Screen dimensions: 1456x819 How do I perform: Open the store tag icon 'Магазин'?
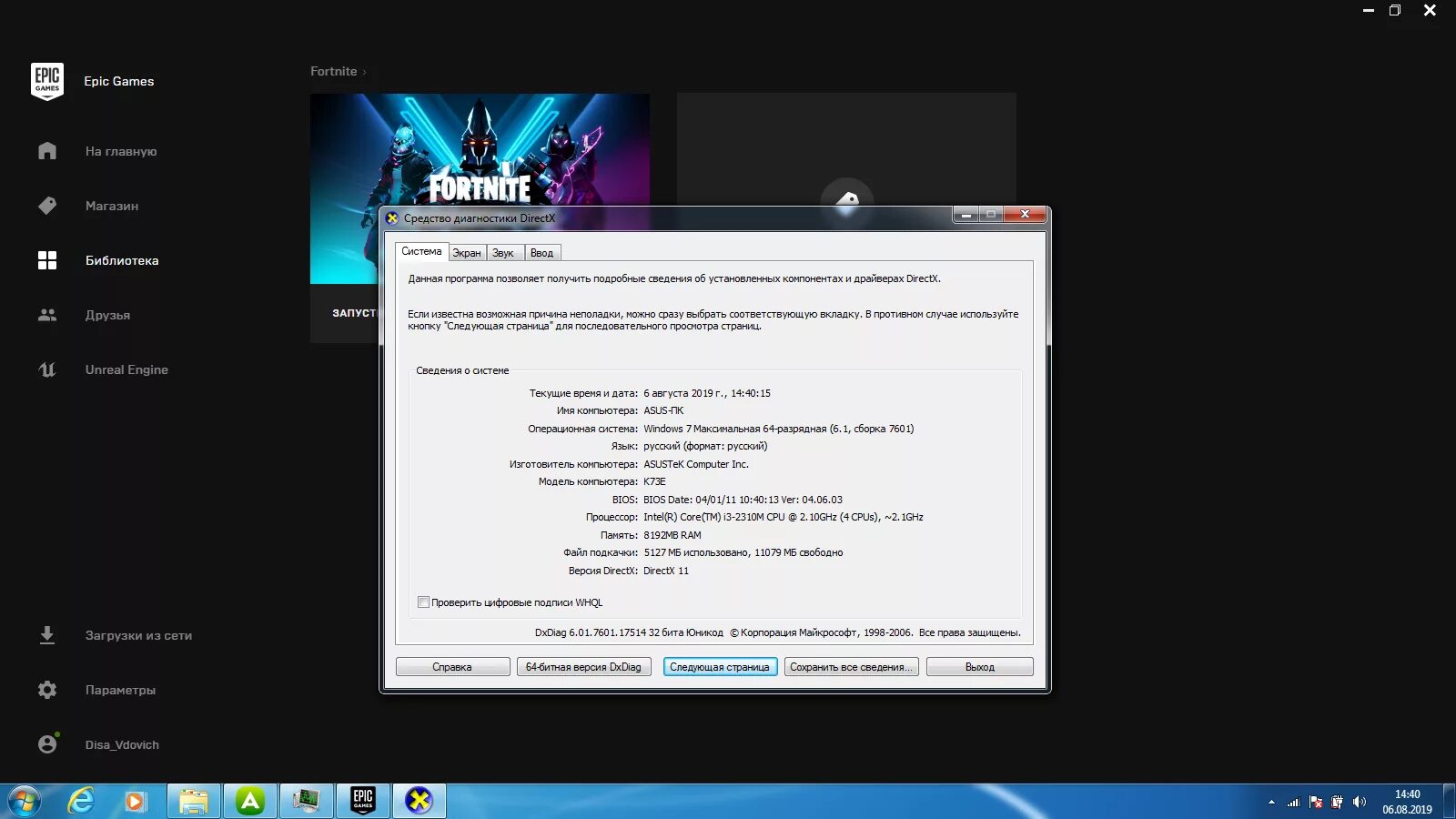pos(47,206)
